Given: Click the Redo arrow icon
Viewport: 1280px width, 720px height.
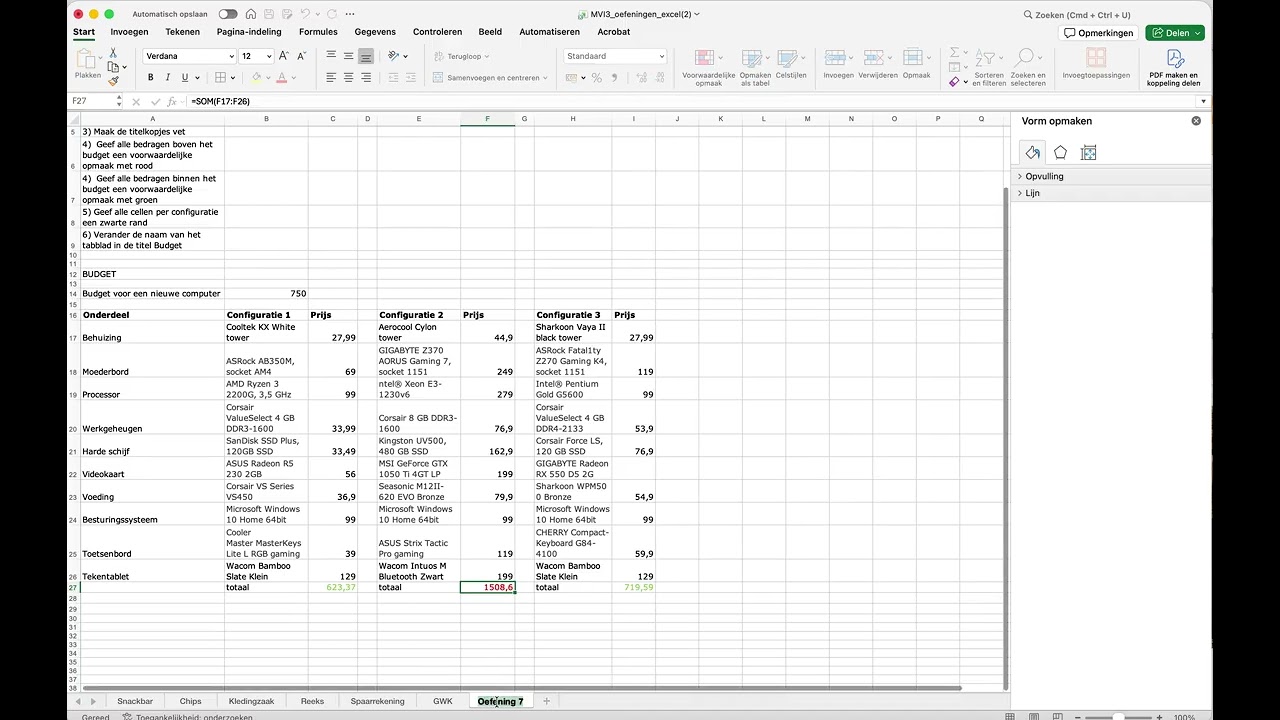Looking at the screenshot, I should [x=330, y=14].
